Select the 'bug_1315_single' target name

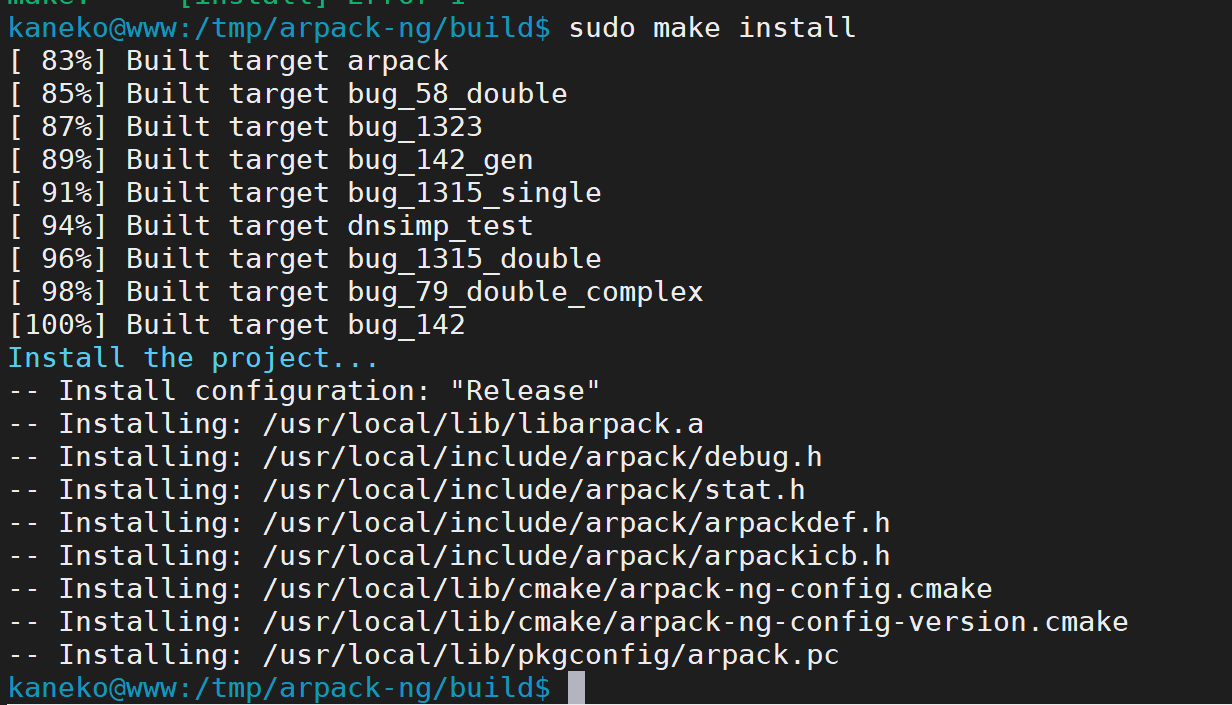coord(474,192)
